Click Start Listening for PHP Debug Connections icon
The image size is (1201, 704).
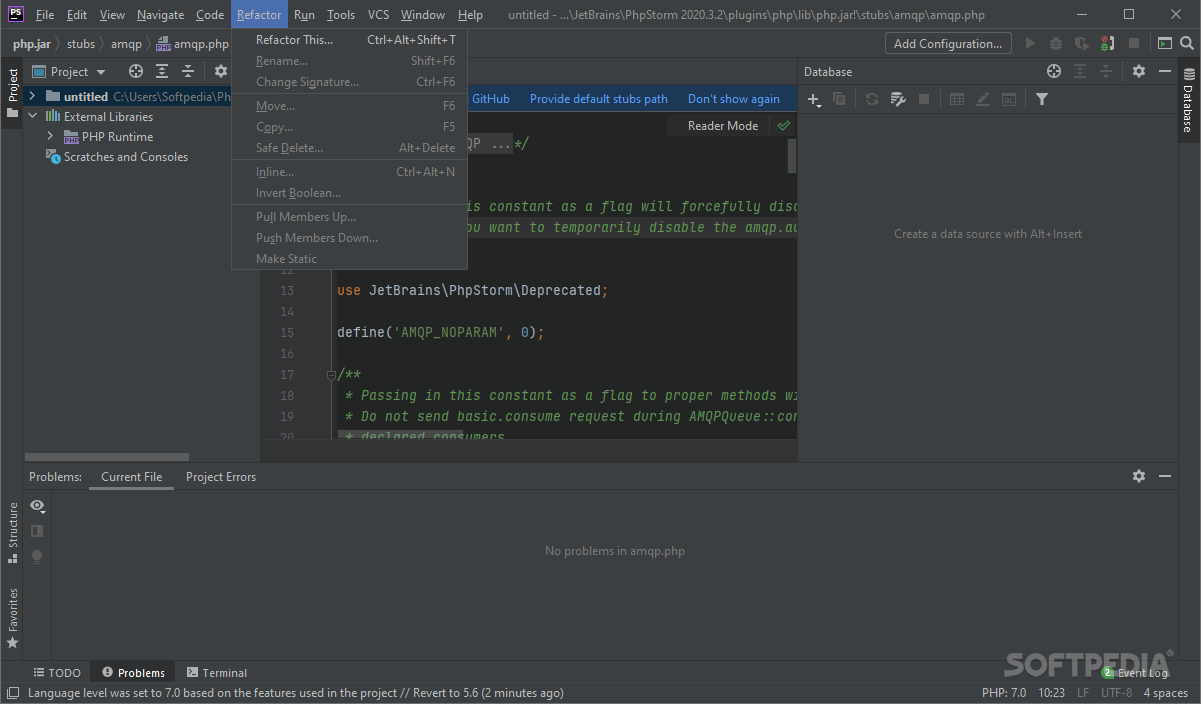click(1107, 43)
